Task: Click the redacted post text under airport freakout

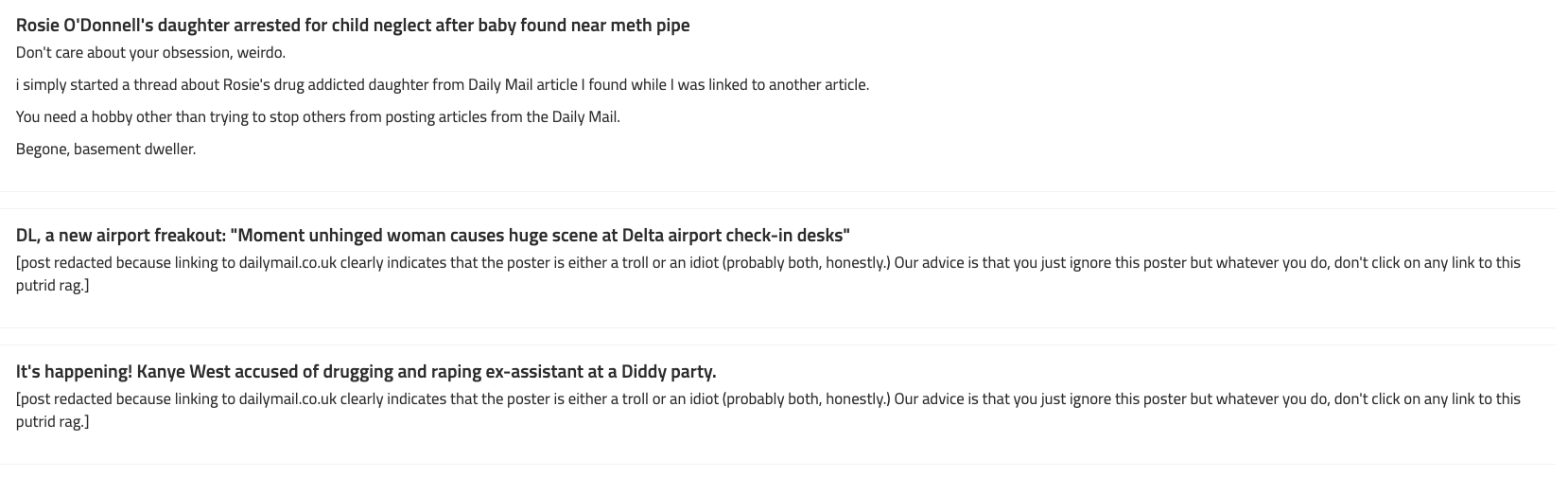Action: tap(768, 274)
